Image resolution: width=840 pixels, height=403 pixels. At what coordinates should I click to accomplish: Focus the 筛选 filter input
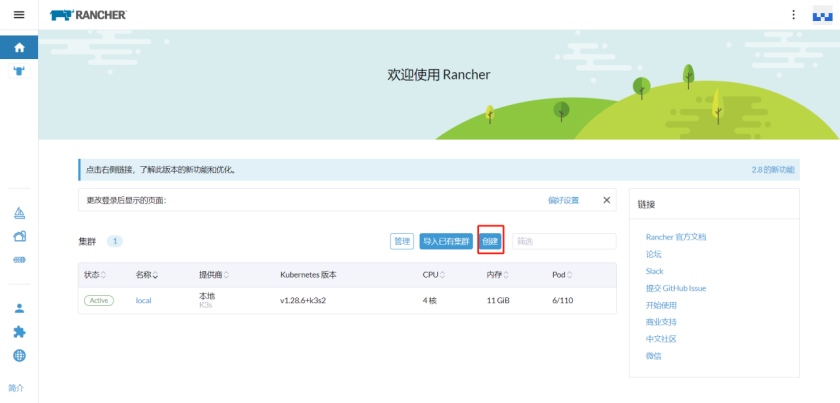[564, 242]
